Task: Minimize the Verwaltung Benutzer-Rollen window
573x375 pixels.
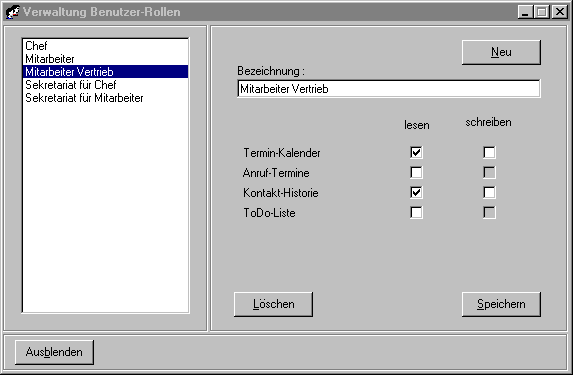Action: click(x=525, y=12)
